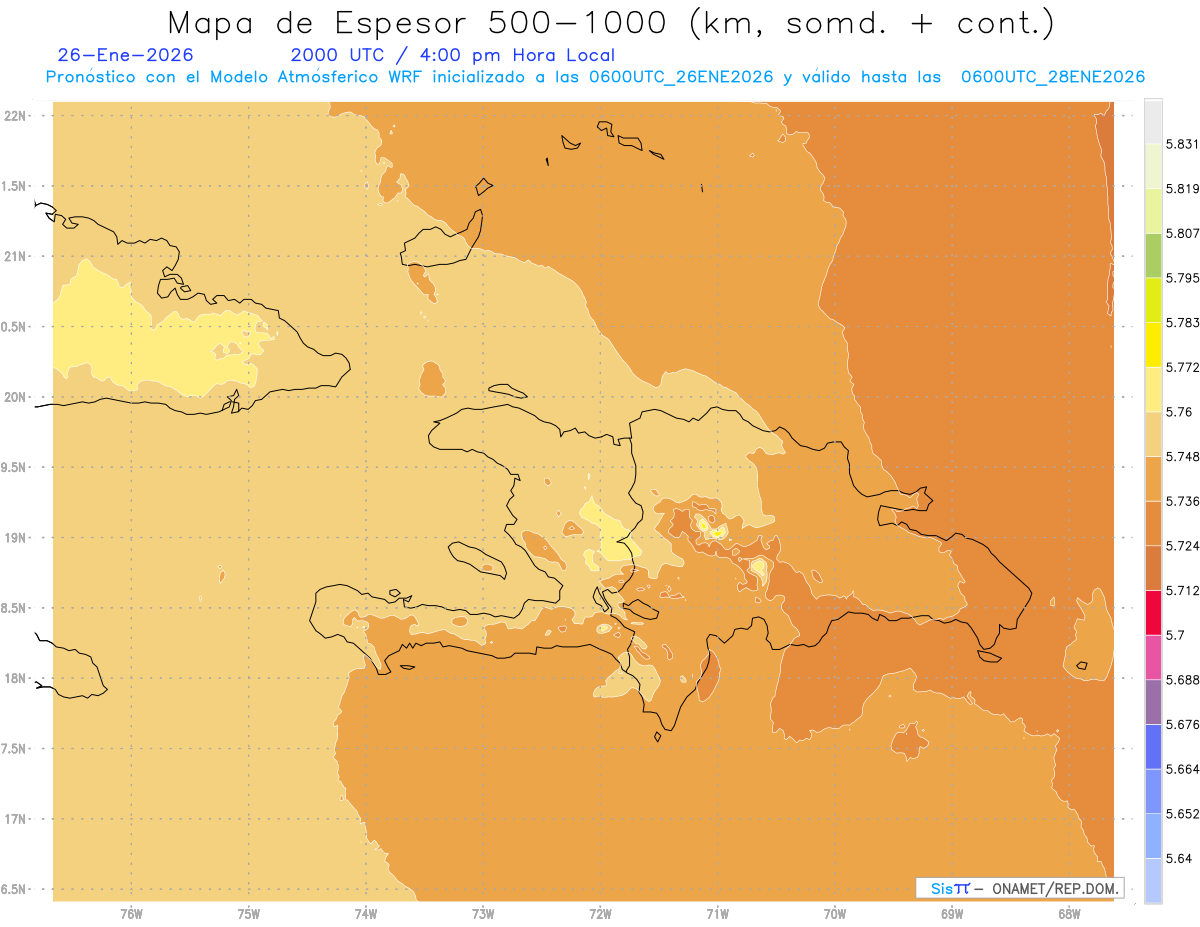
Task: Click the legend value 5.772
Action: [x=1182, y=367]
